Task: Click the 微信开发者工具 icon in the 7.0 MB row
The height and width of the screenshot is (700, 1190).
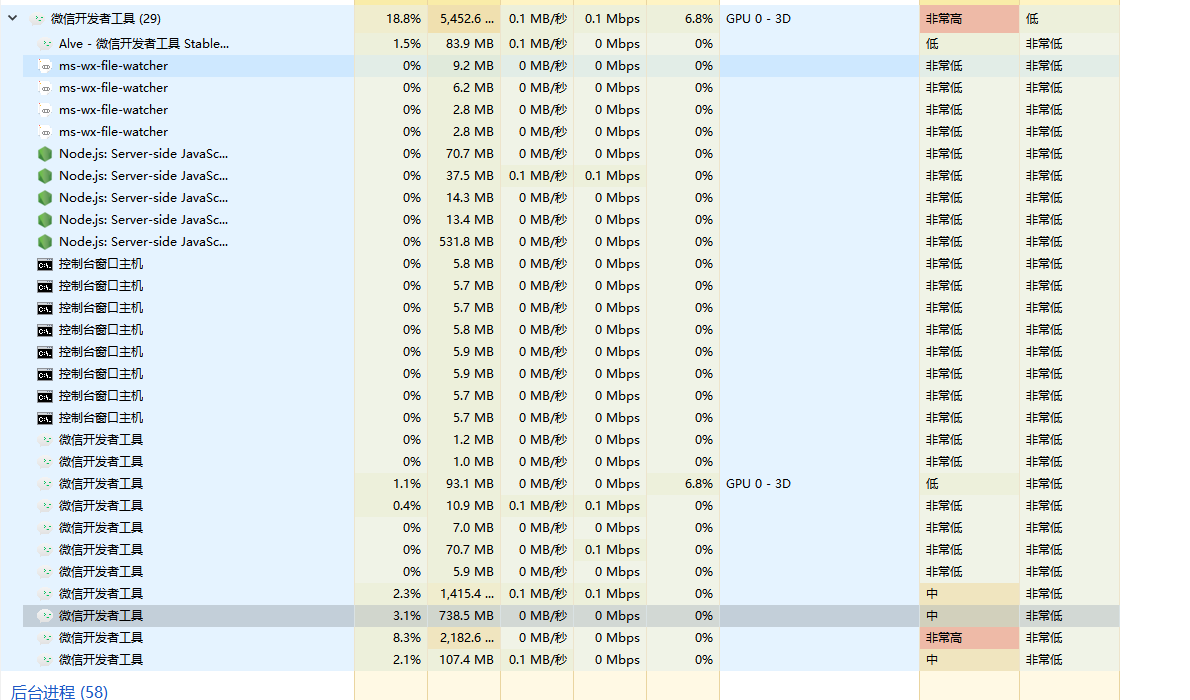Action: [x=46, y=528]
